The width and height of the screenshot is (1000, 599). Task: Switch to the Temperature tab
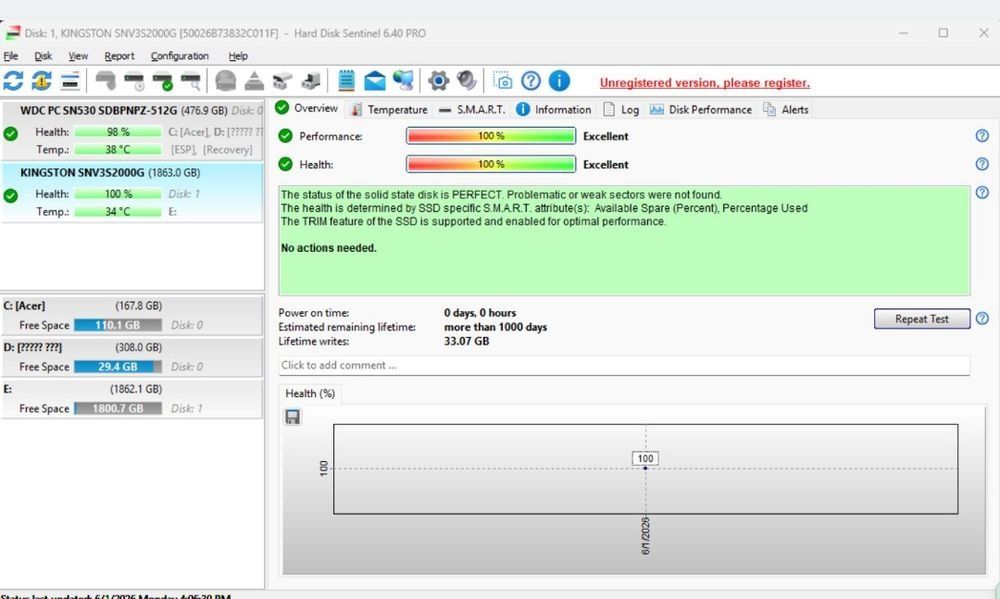389,110
